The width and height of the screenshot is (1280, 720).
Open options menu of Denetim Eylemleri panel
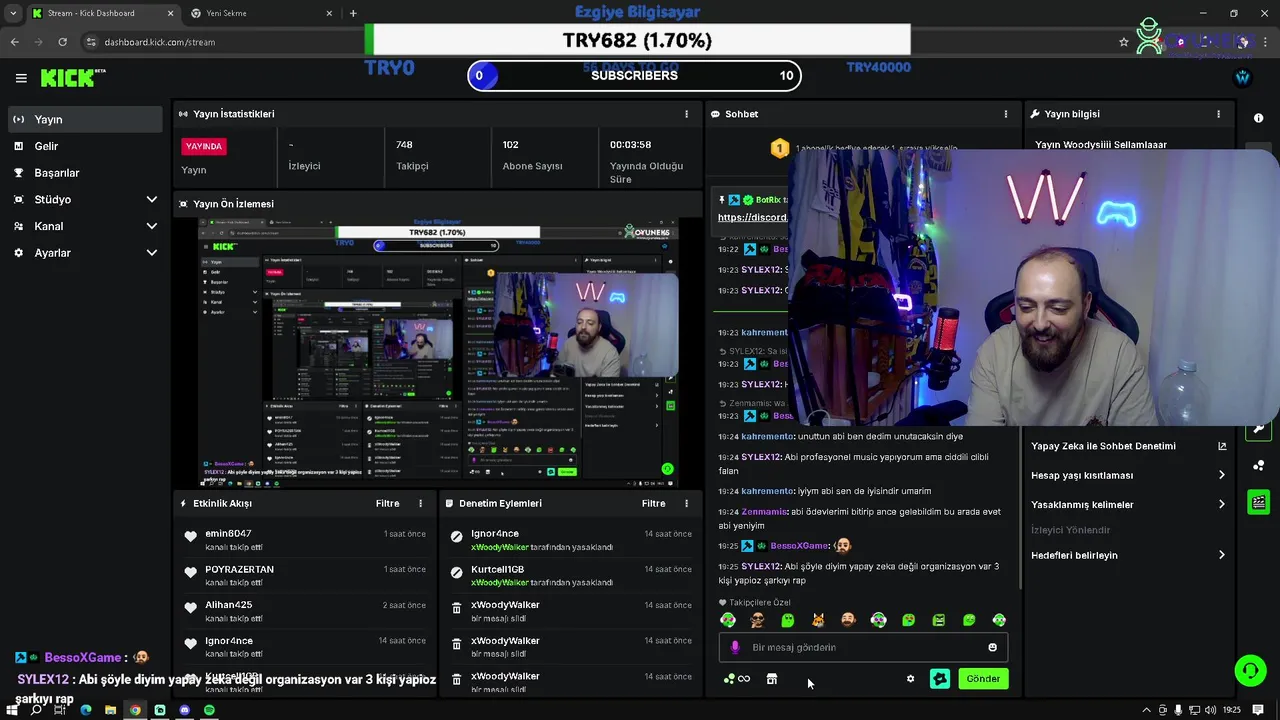point(686,503)
